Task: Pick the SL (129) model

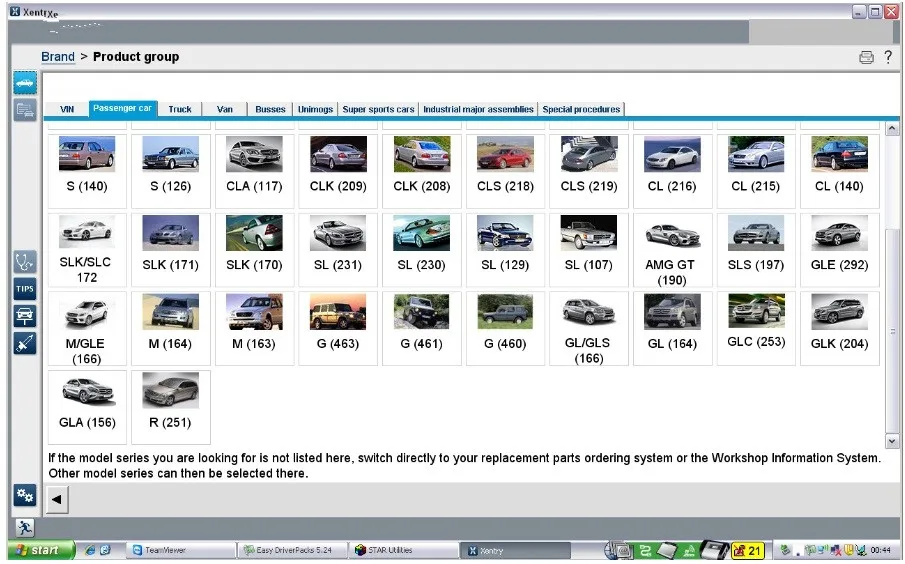Action: click(x=506, y=250)
